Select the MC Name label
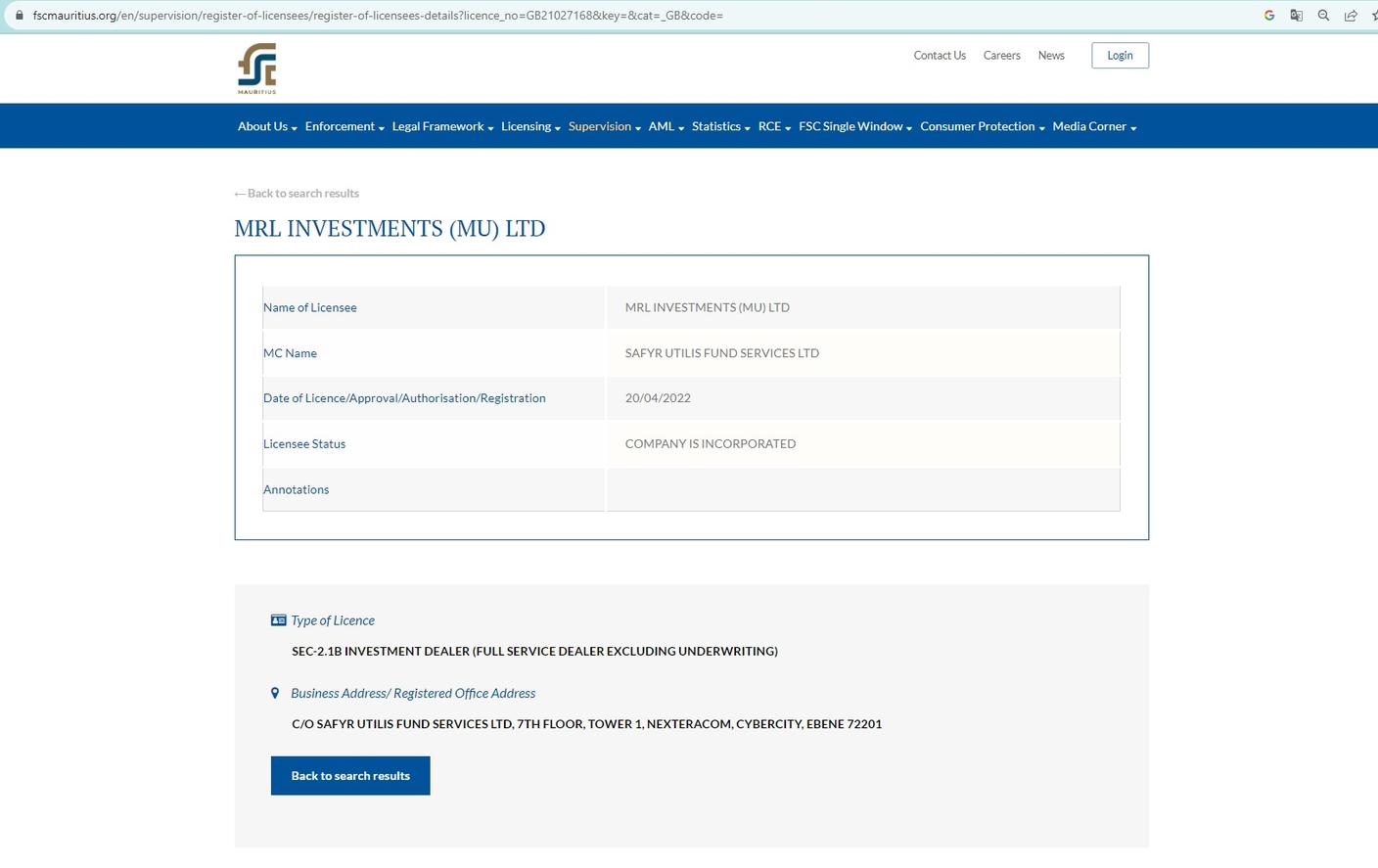Image resolution: width=1378 pixels, height=868 pixels. [x=290, y=353]
